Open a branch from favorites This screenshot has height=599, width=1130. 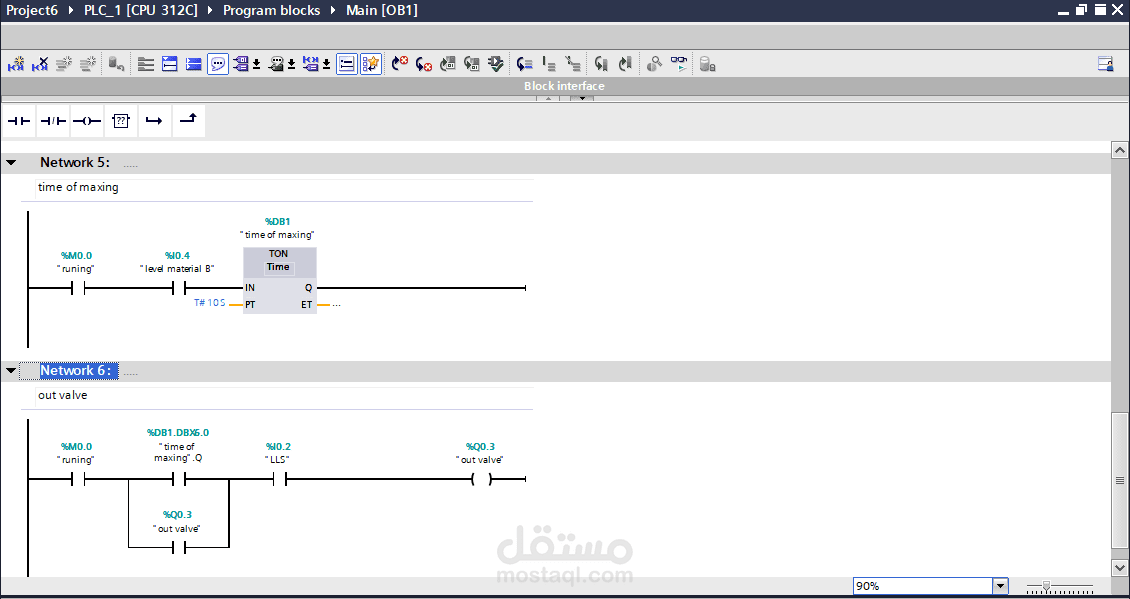click(154, 121)
